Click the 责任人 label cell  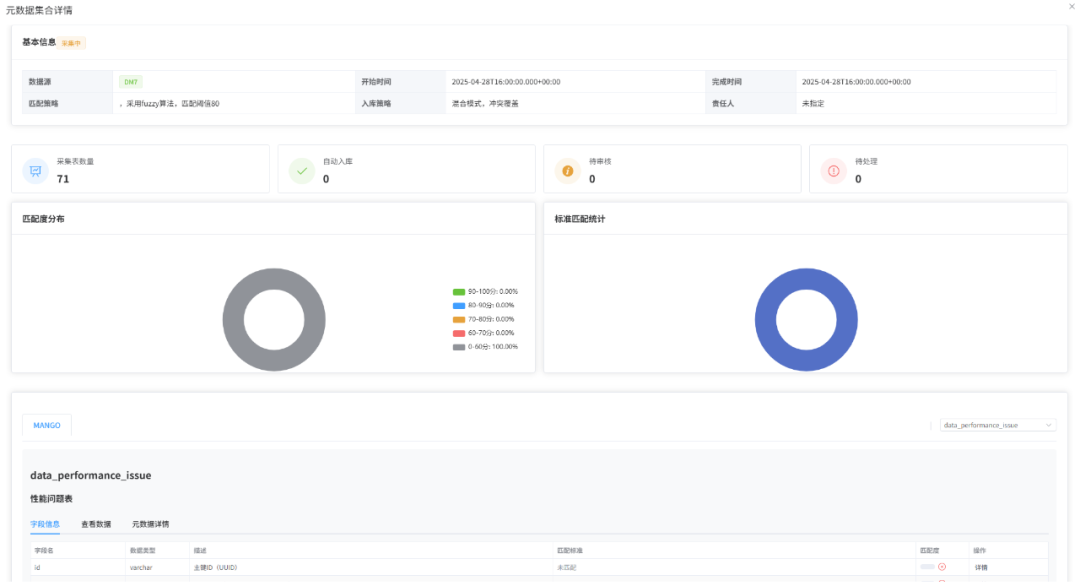(x=751, y=103)
